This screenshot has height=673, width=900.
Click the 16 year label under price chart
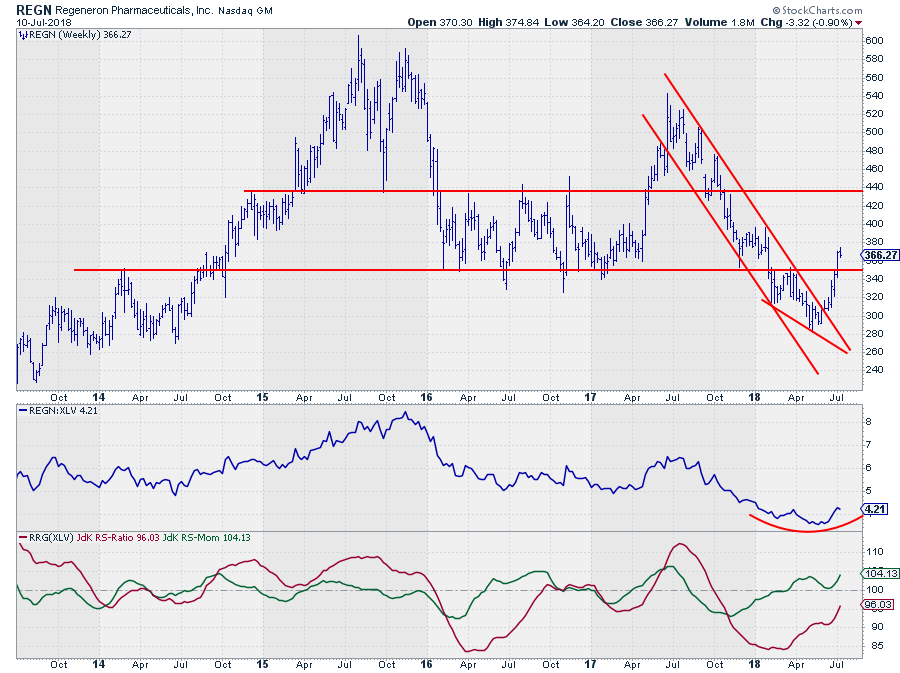tap(426, 397)
